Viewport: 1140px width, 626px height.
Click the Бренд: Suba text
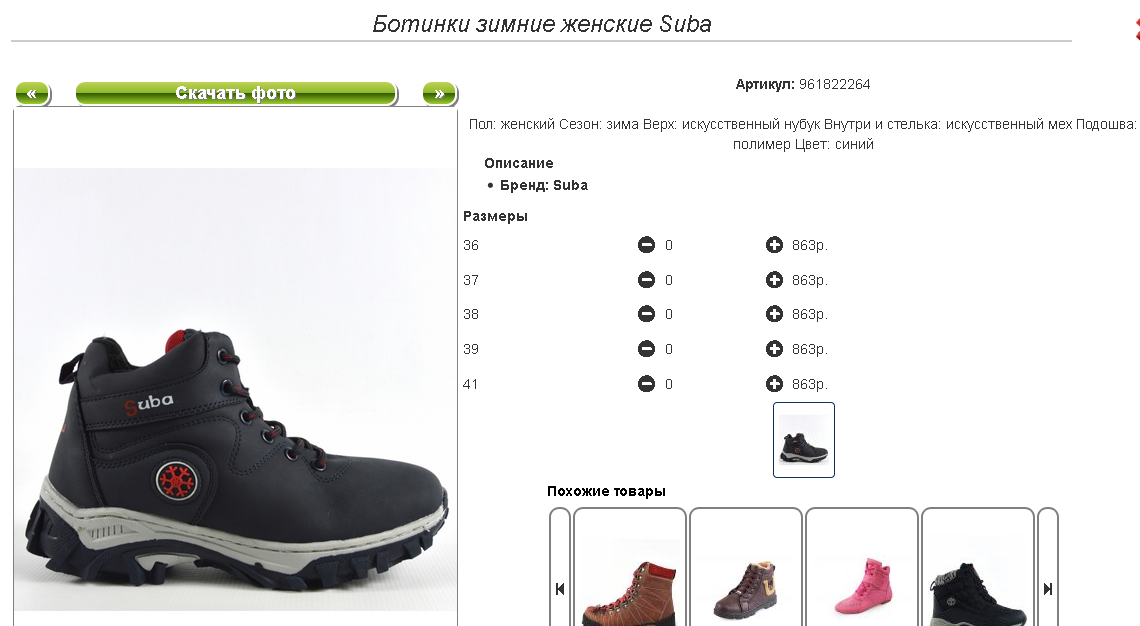click(x=544, y=185)
